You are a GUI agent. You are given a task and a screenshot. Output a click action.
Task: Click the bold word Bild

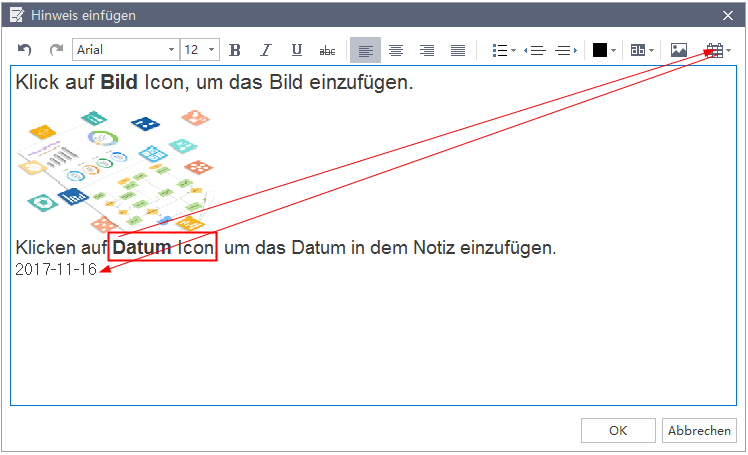119,83
